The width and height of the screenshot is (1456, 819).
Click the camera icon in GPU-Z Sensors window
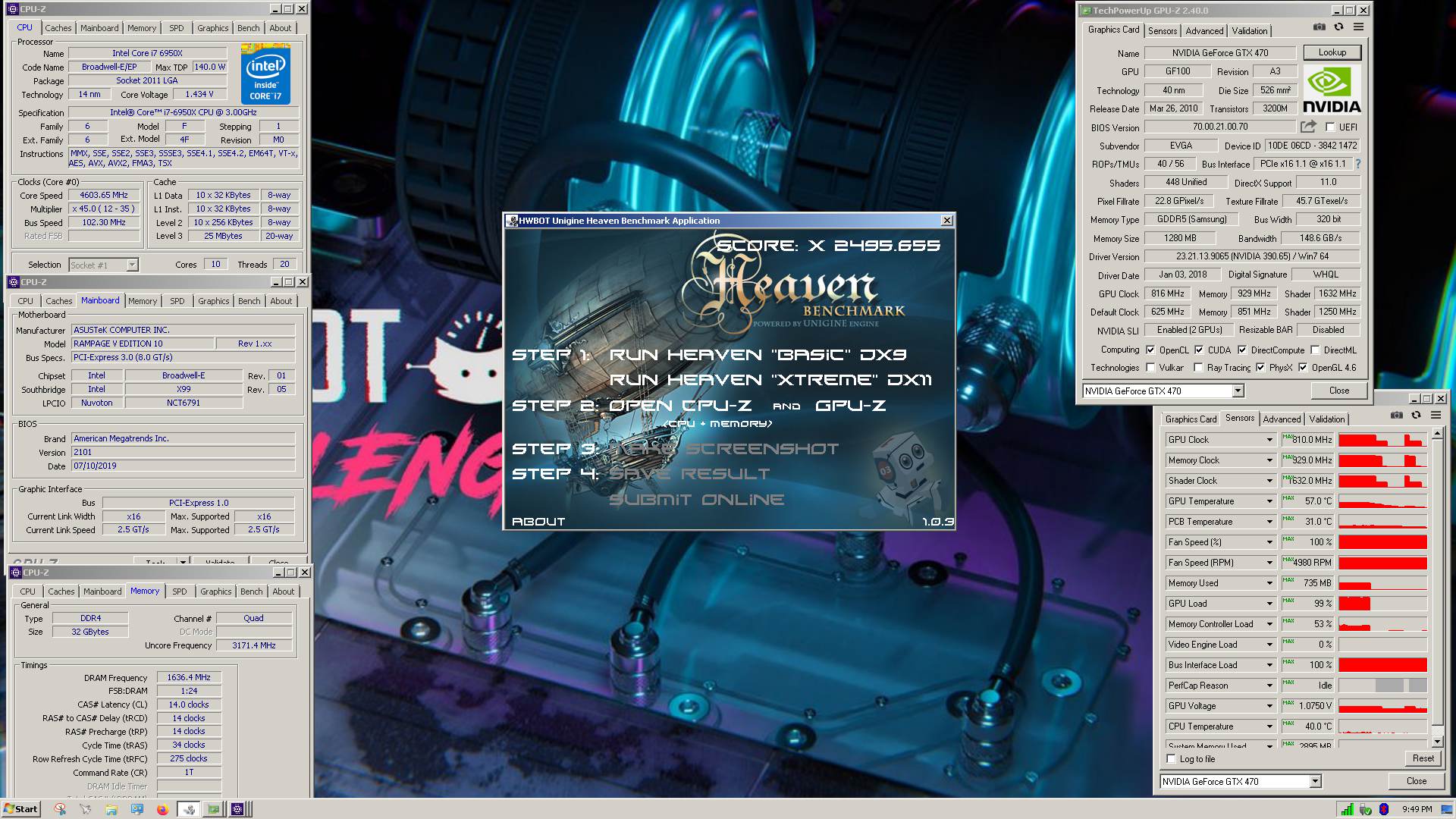(1397, 416)
